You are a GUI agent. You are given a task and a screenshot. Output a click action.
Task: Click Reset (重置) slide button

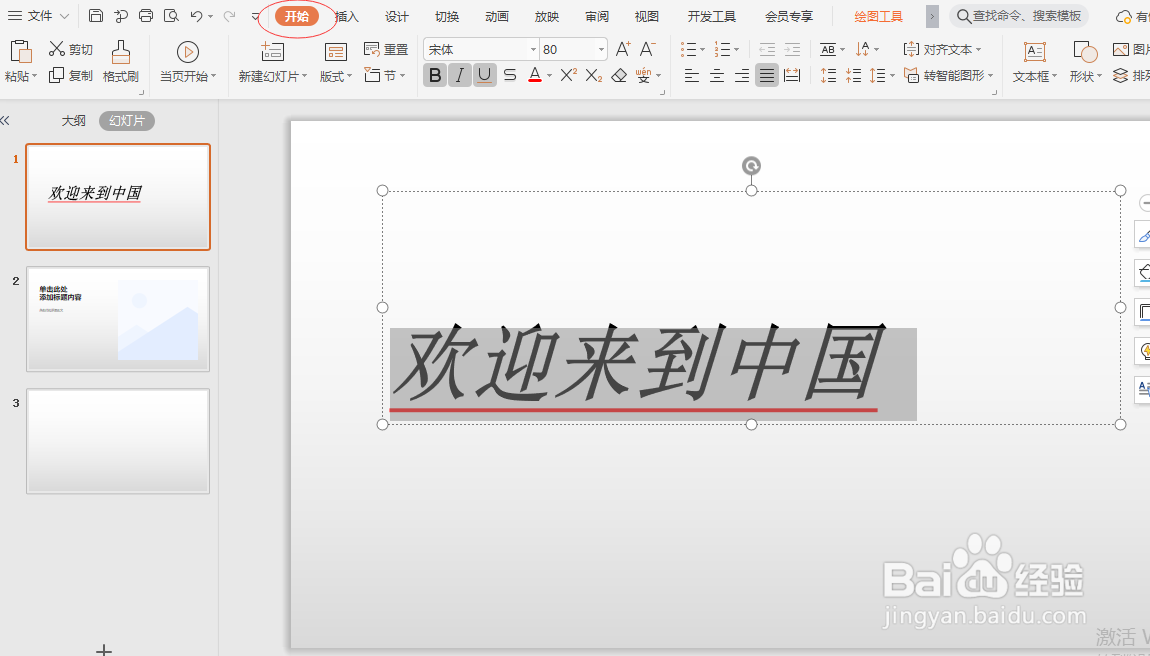click(x=386, y=49)
